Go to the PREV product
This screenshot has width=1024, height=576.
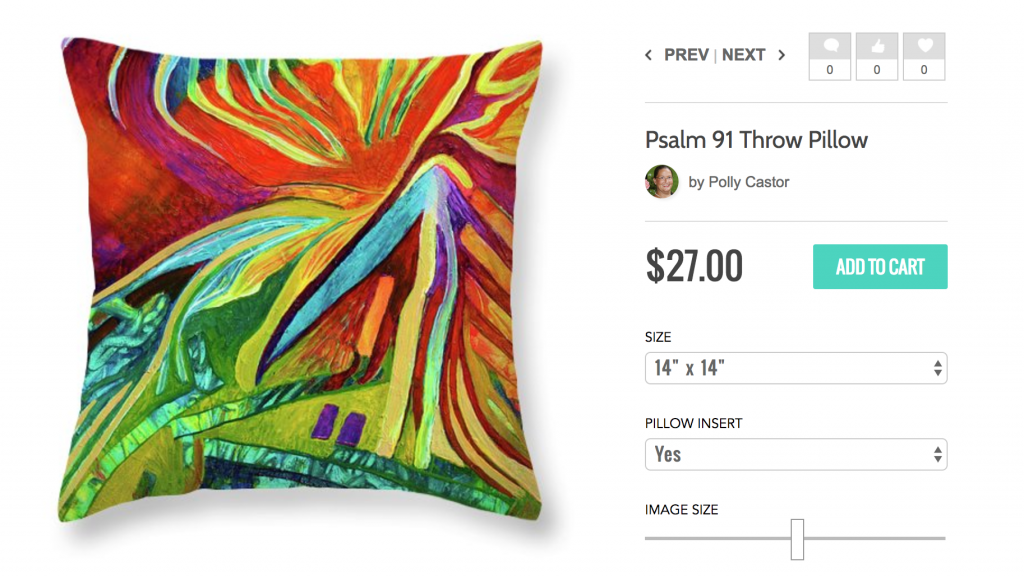686,55
